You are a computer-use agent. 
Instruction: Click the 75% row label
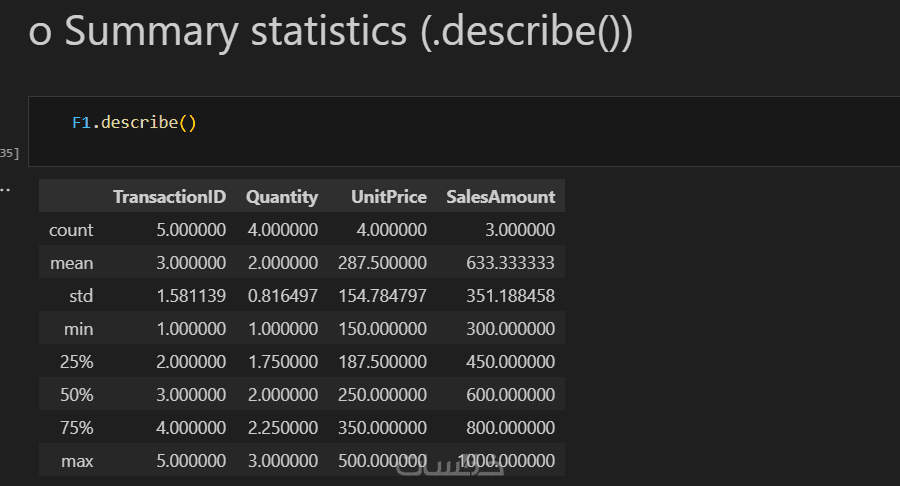click(x=76, y=428)
